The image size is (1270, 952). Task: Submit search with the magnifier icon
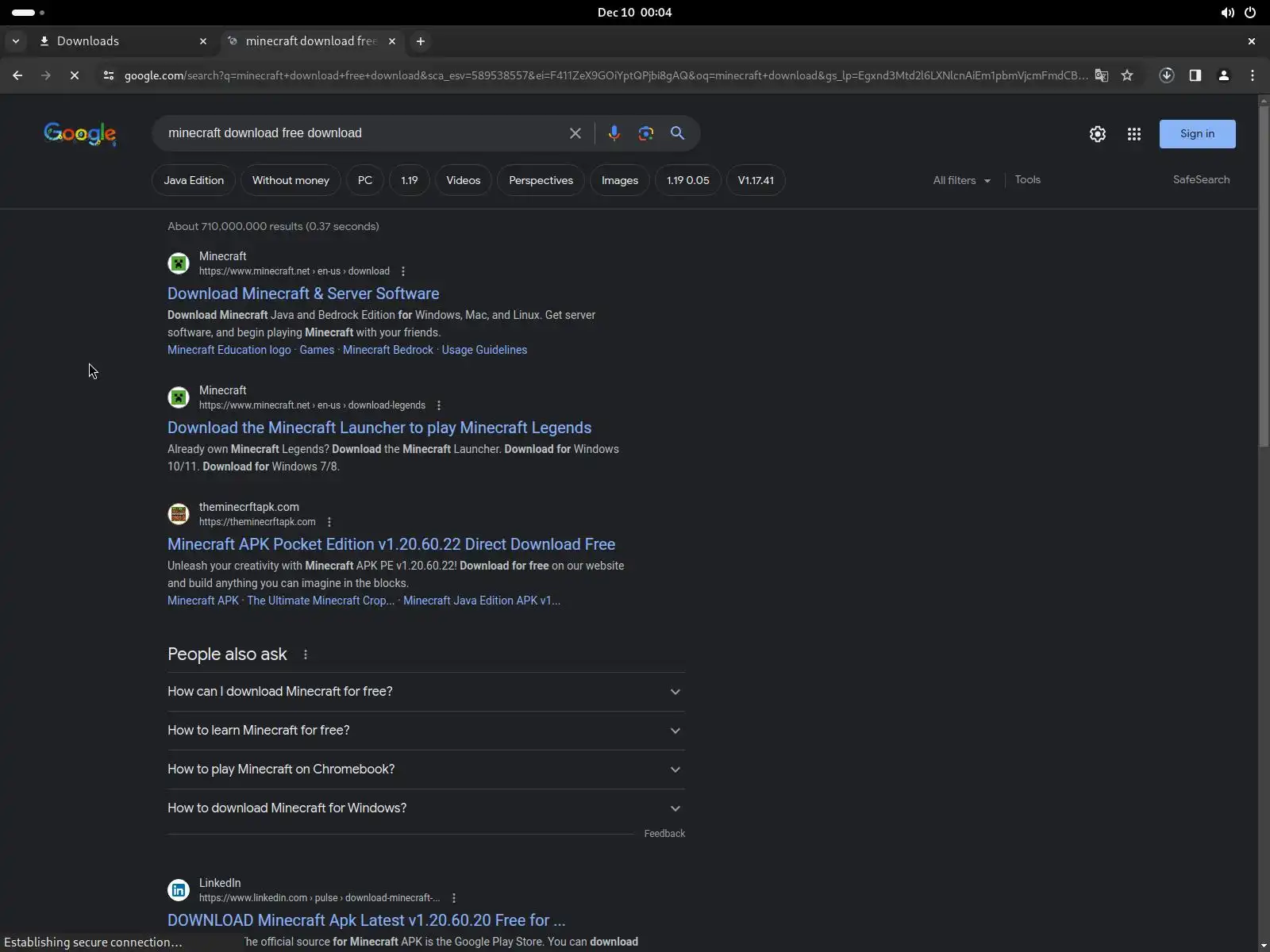pos(677,133)
